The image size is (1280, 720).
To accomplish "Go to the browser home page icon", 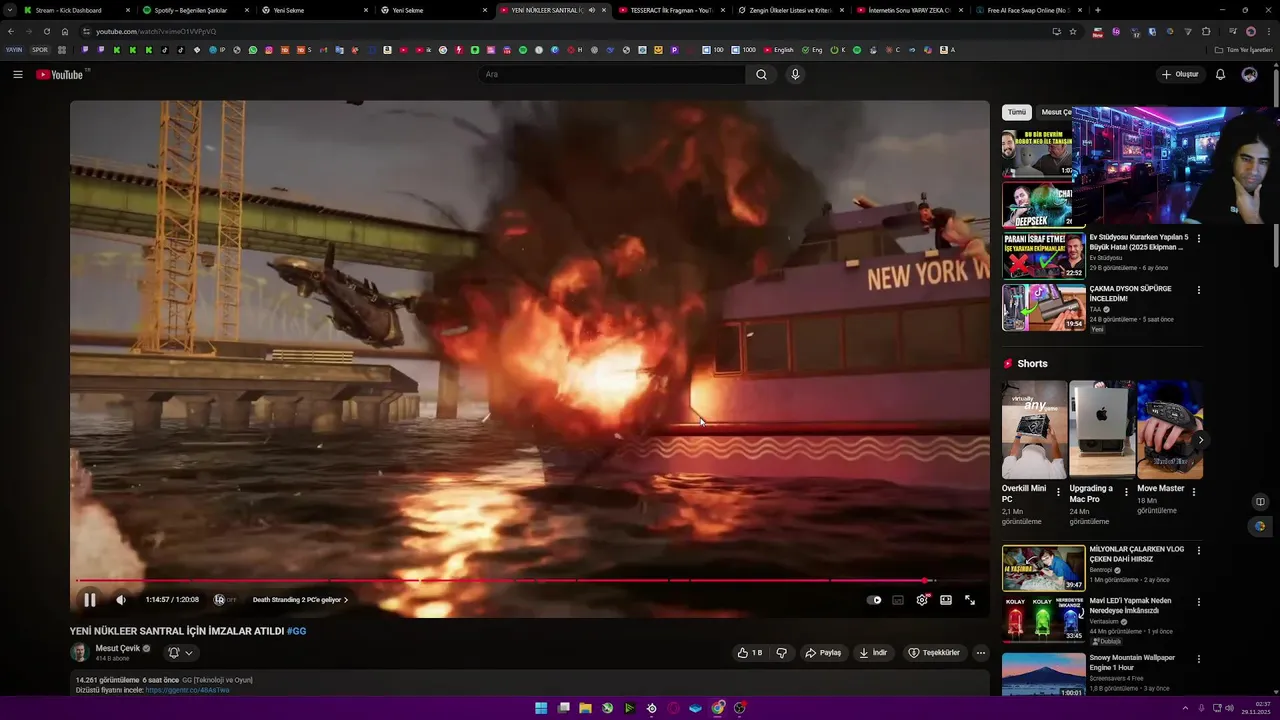I will (65, 31).
